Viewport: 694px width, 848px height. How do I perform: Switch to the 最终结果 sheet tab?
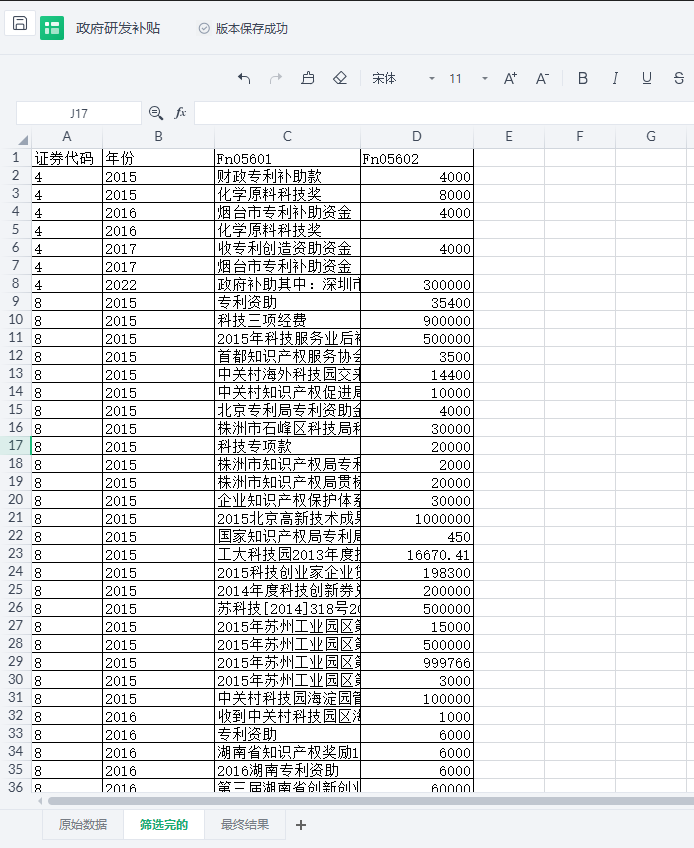pos(245,824)
